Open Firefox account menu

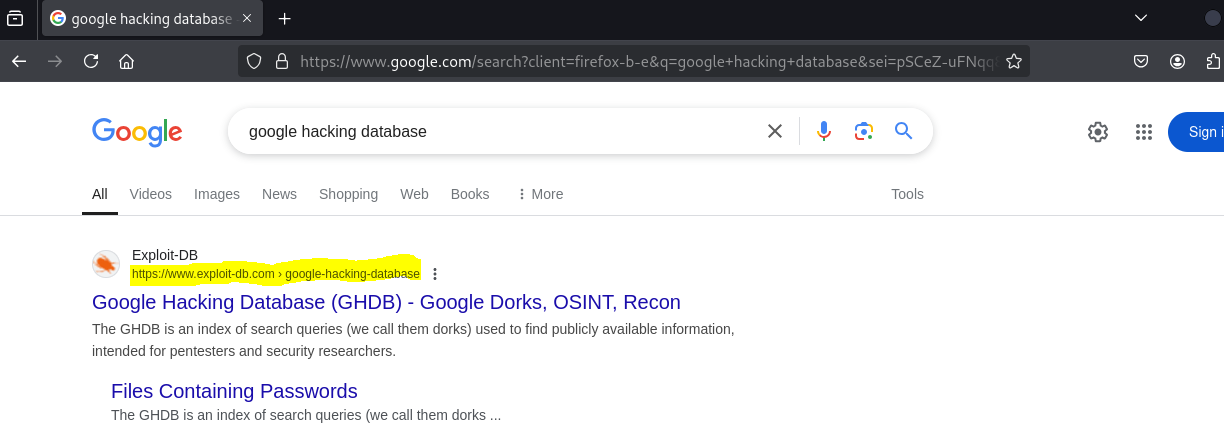coord(1177,61)
